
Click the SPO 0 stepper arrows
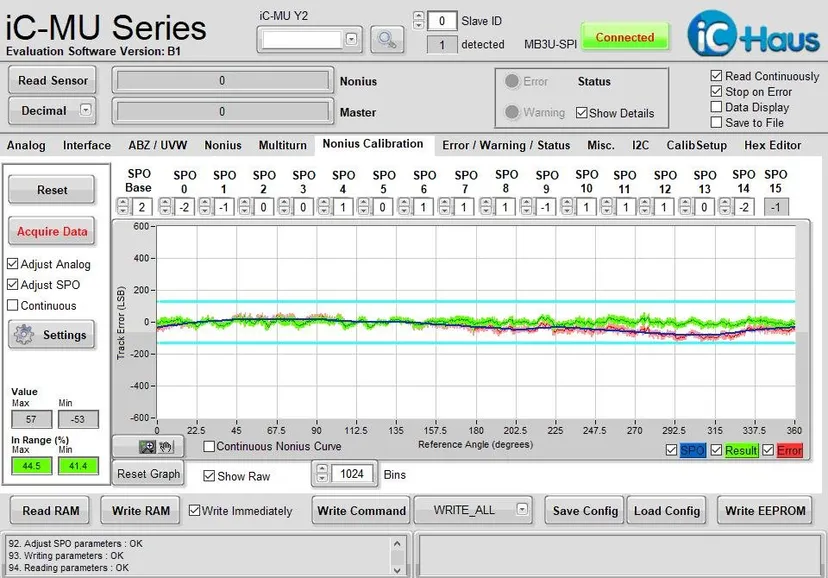click(x=165, y=206)
